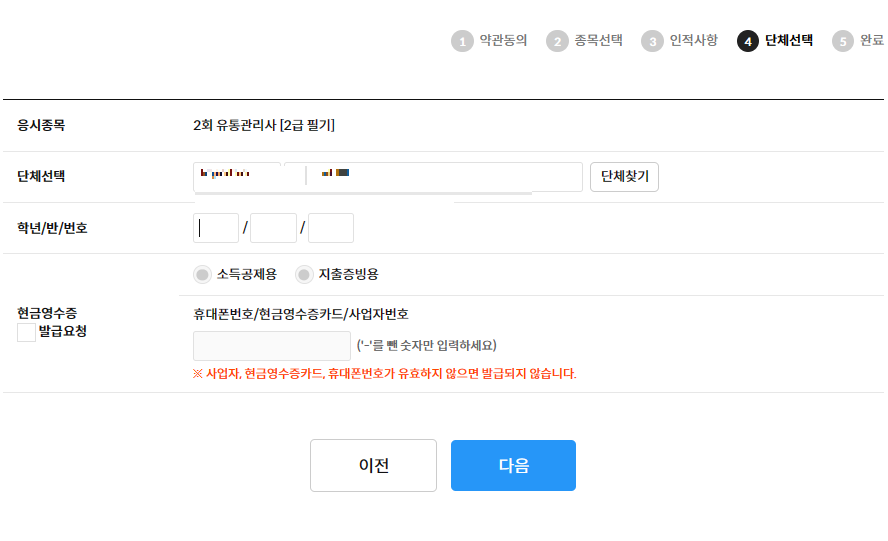The image size is (888, 541).
Task: Proceed with the blue 다음 button
Action: pos(513,465)
